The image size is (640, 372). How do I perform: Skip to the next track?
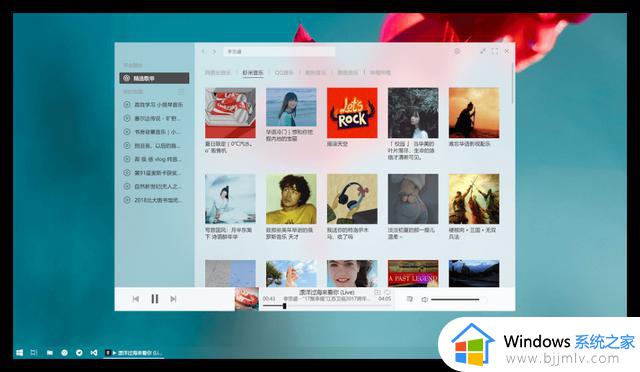pyautogui.click(x=173, y=299)
